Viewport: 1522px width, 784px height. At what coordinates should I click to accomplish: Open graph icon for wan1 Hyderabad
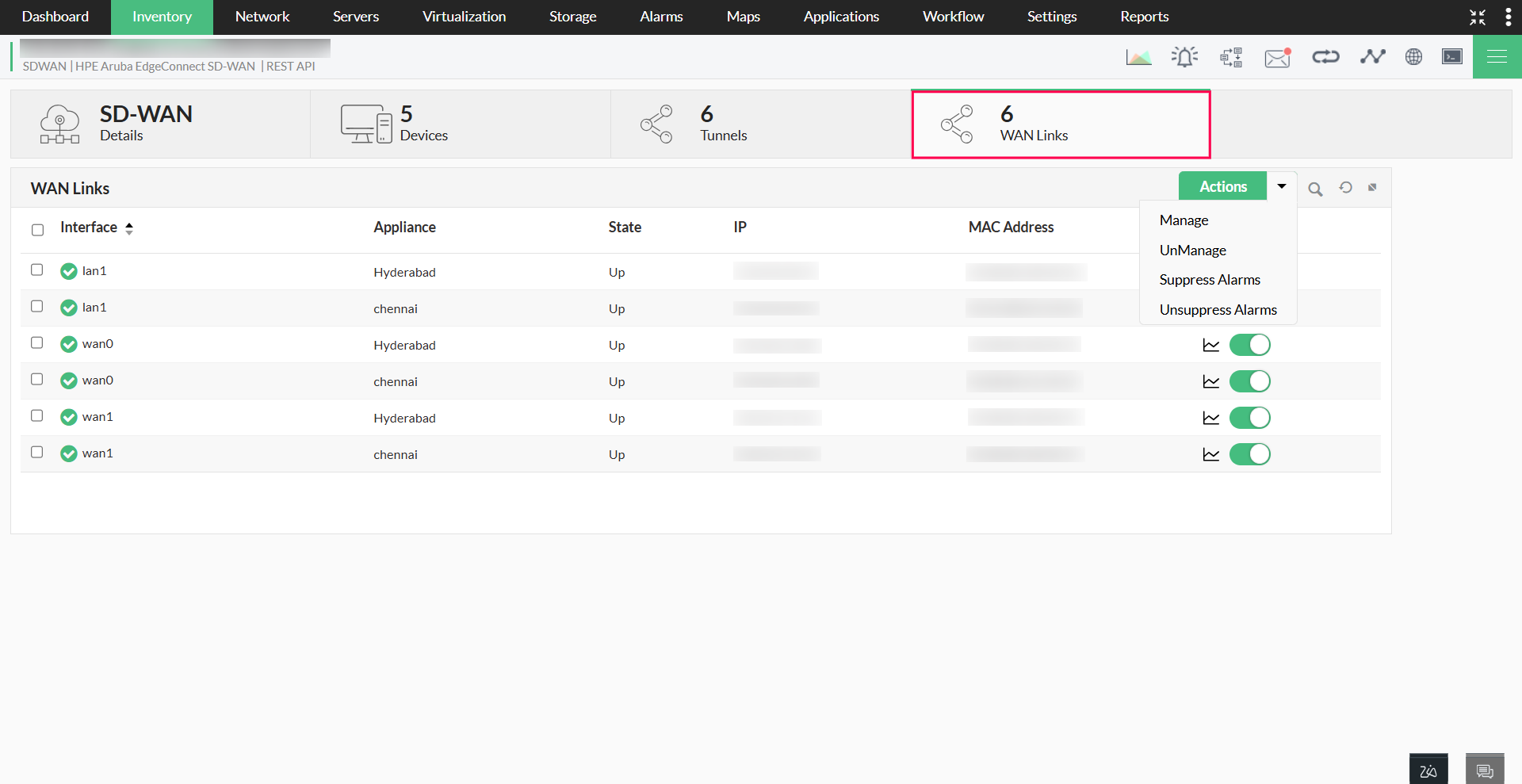(x=1211, y=418)
